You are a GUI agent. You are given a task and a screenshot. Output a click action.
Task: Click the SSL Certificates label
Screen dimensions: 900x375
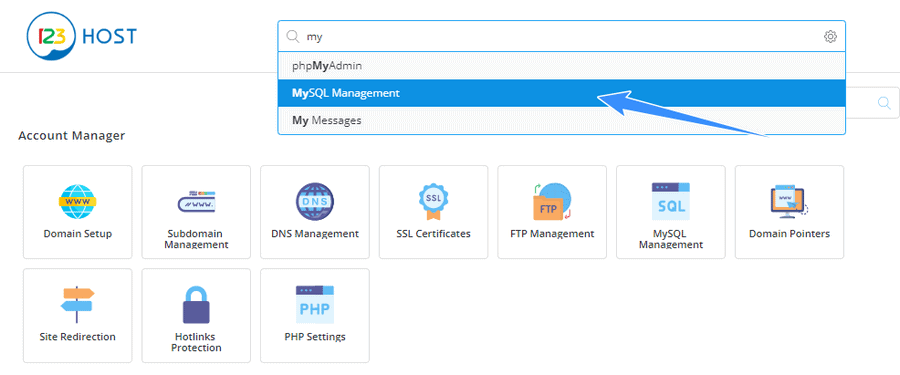pyautogui.click(x=433, y=234)
